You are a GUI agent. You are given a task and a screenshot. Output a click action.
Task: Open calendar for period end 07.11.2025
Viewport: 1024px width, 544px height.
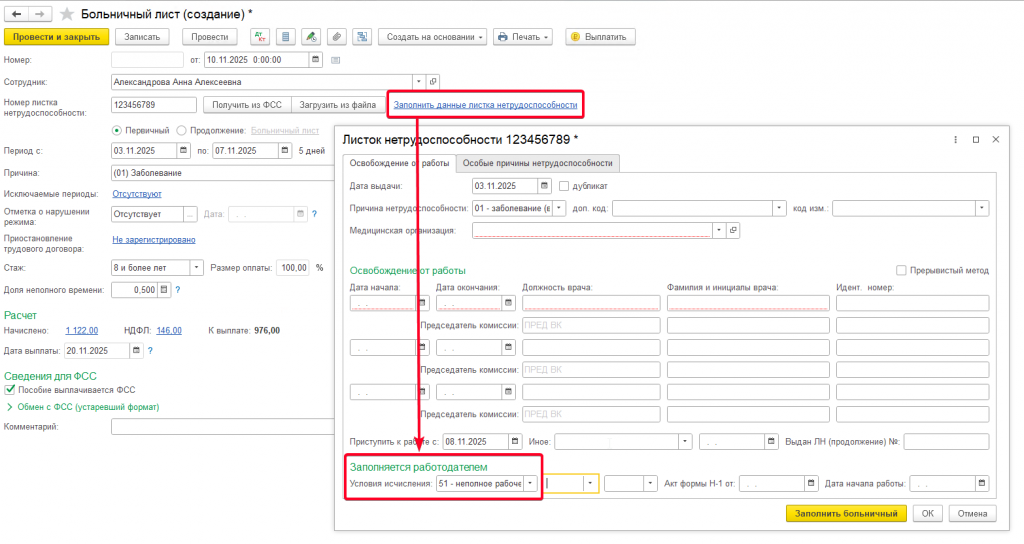tap(285, 150)
